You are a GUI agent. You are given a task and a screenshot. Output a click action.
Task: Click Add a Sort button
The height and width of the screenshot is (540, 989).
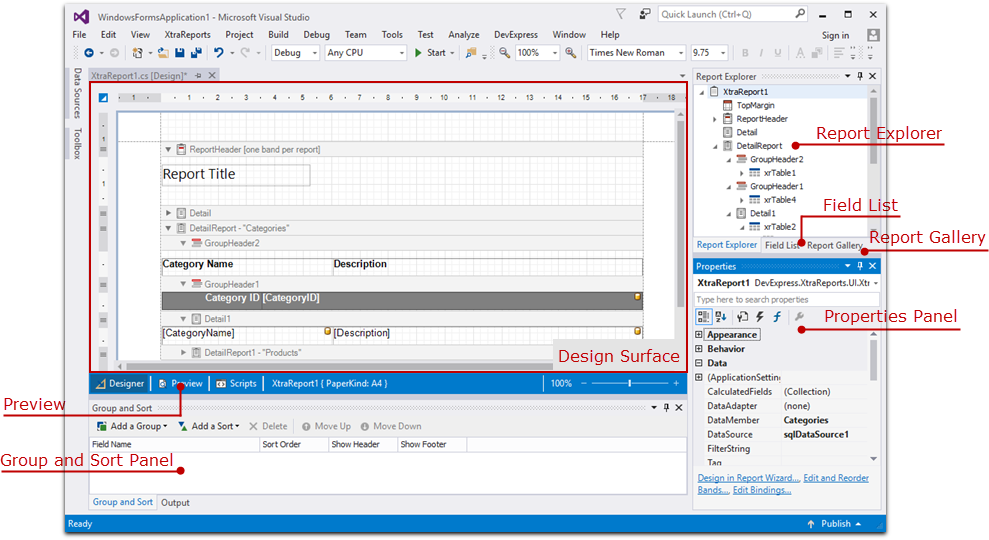coord(209,426)
